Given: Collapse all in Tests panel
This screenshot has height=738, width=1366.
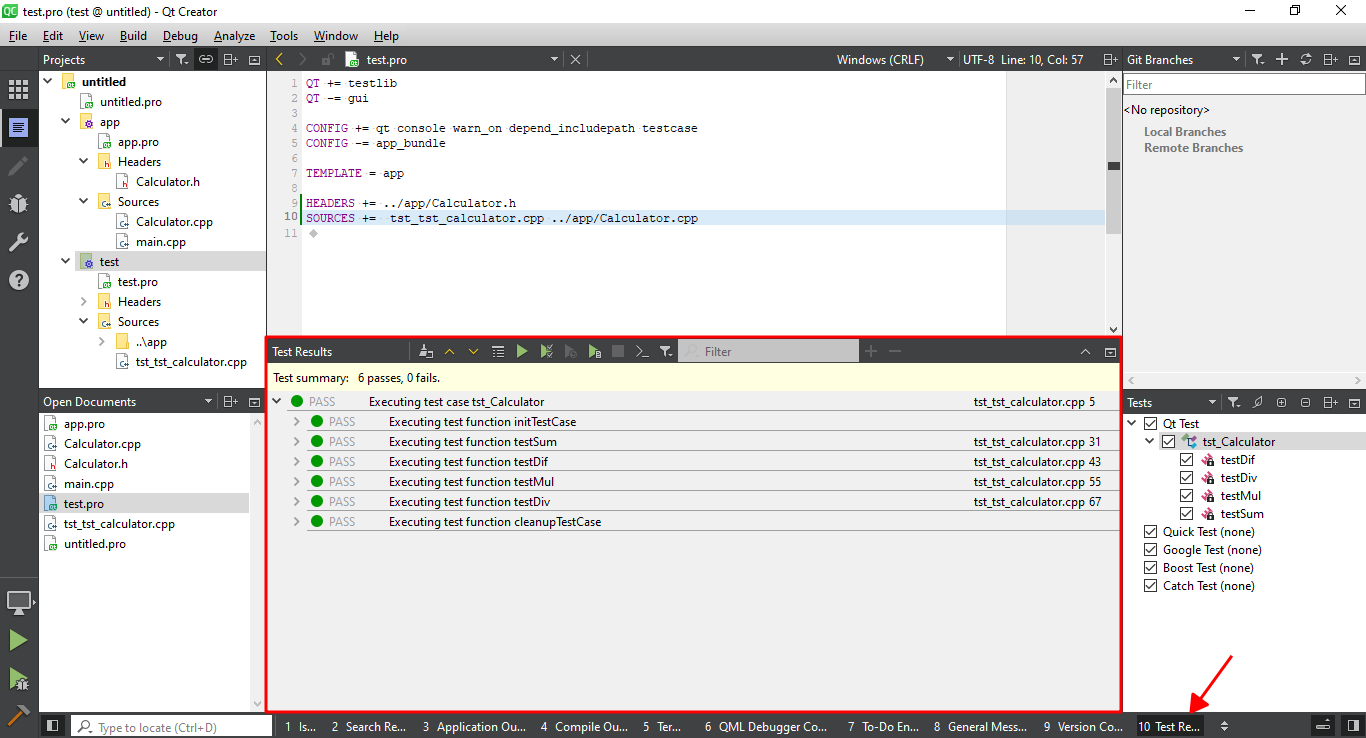Looking at the screenshot, I should coord(1306,402).
